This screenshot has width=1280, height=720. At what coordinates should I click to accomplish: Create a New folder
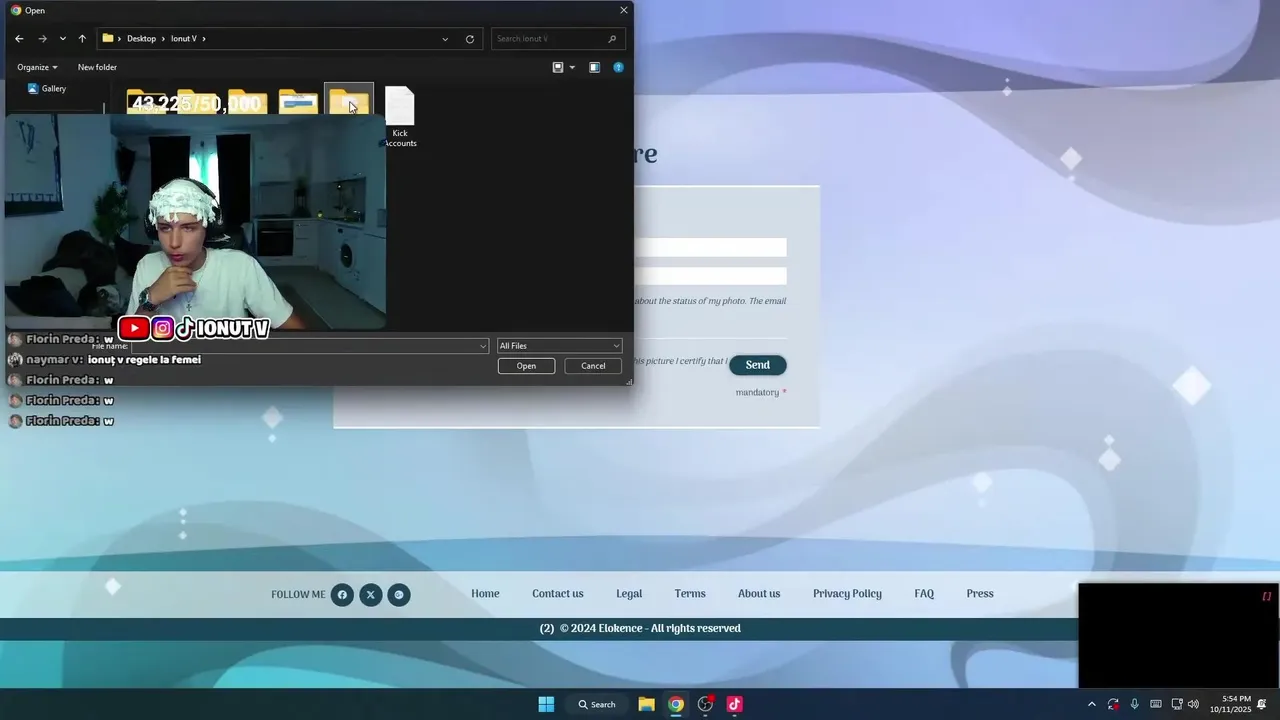97,67
